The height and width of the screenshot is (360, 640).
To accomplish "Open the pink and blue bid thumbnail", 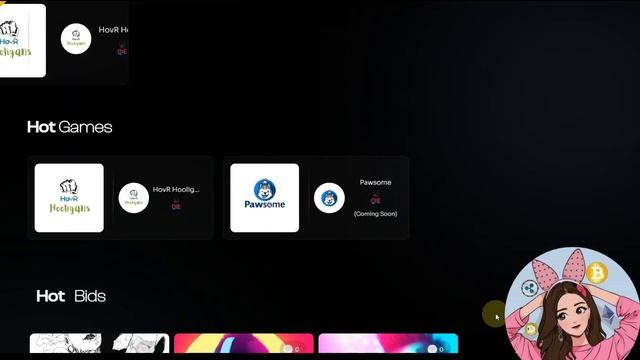I will pos(388,343).
